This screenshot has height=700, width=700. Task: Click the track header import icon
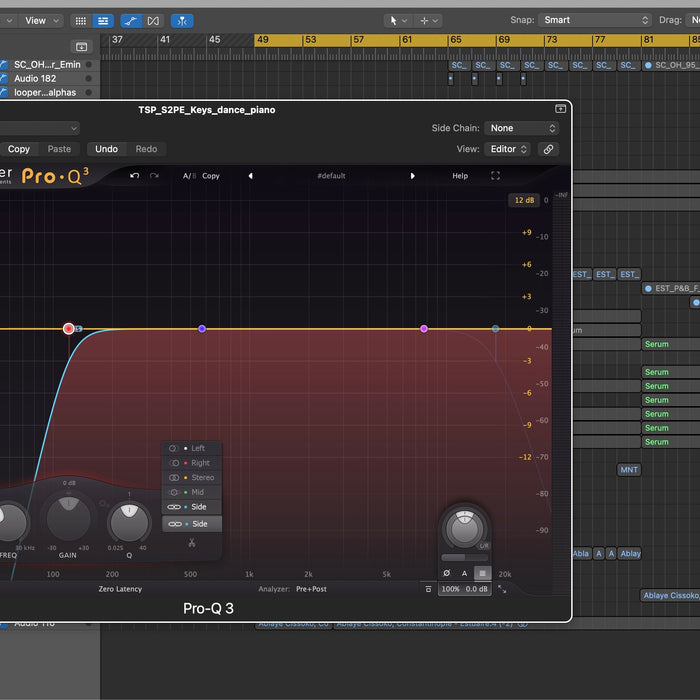[81, 46]
